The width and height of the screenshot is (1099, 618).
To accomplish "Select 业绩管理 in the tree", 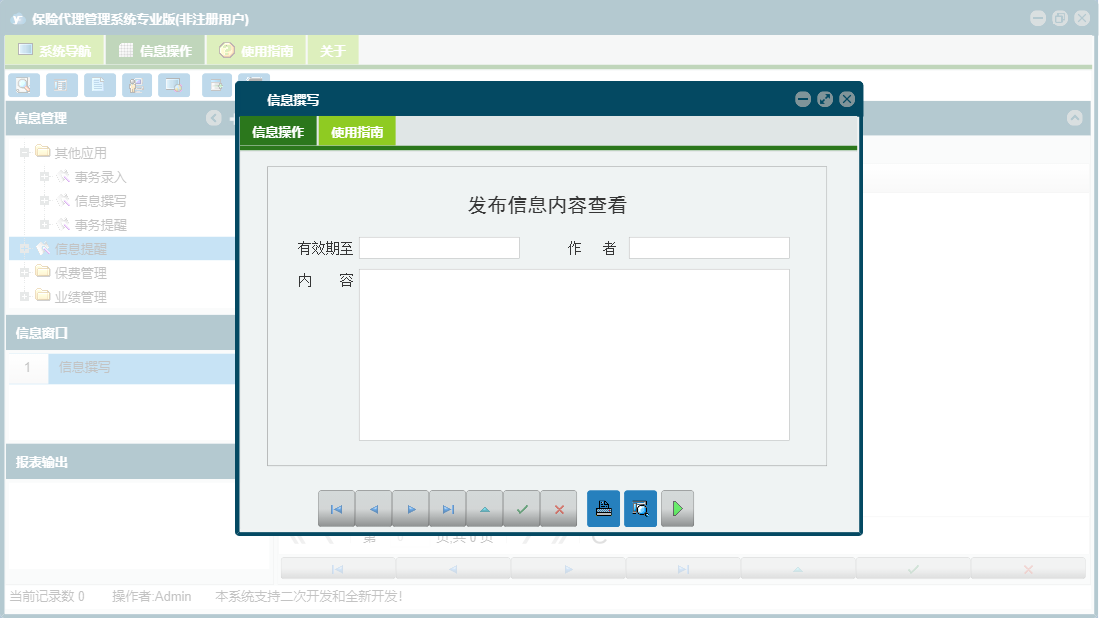I will click(x=81, y=297).
